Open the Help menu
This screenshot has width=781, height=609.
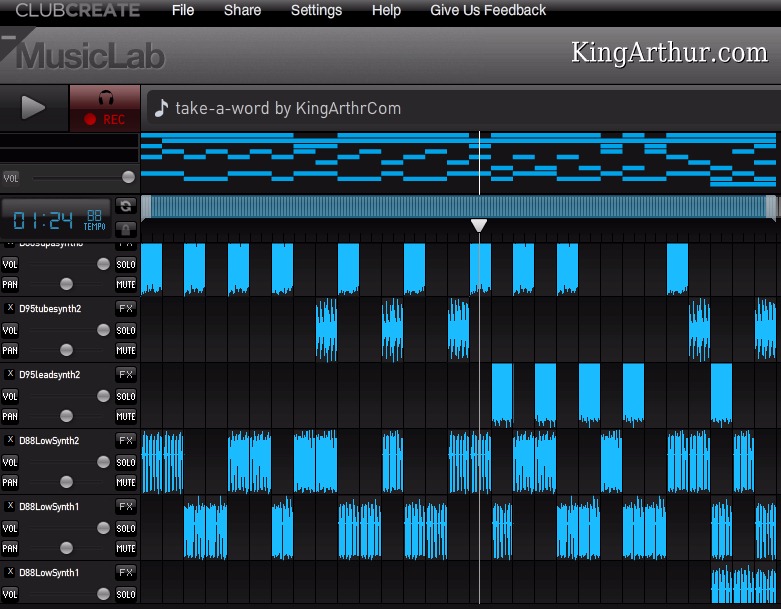[x=386, y=10]
